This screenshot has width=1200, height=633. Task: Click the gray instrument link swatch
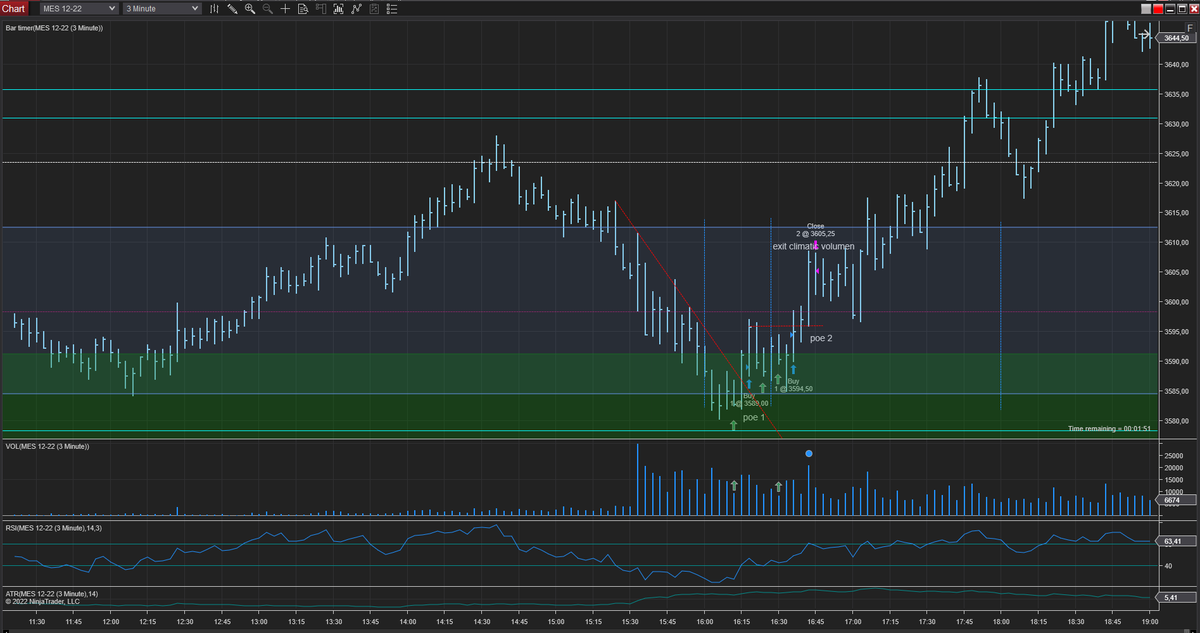point(1146,9)
